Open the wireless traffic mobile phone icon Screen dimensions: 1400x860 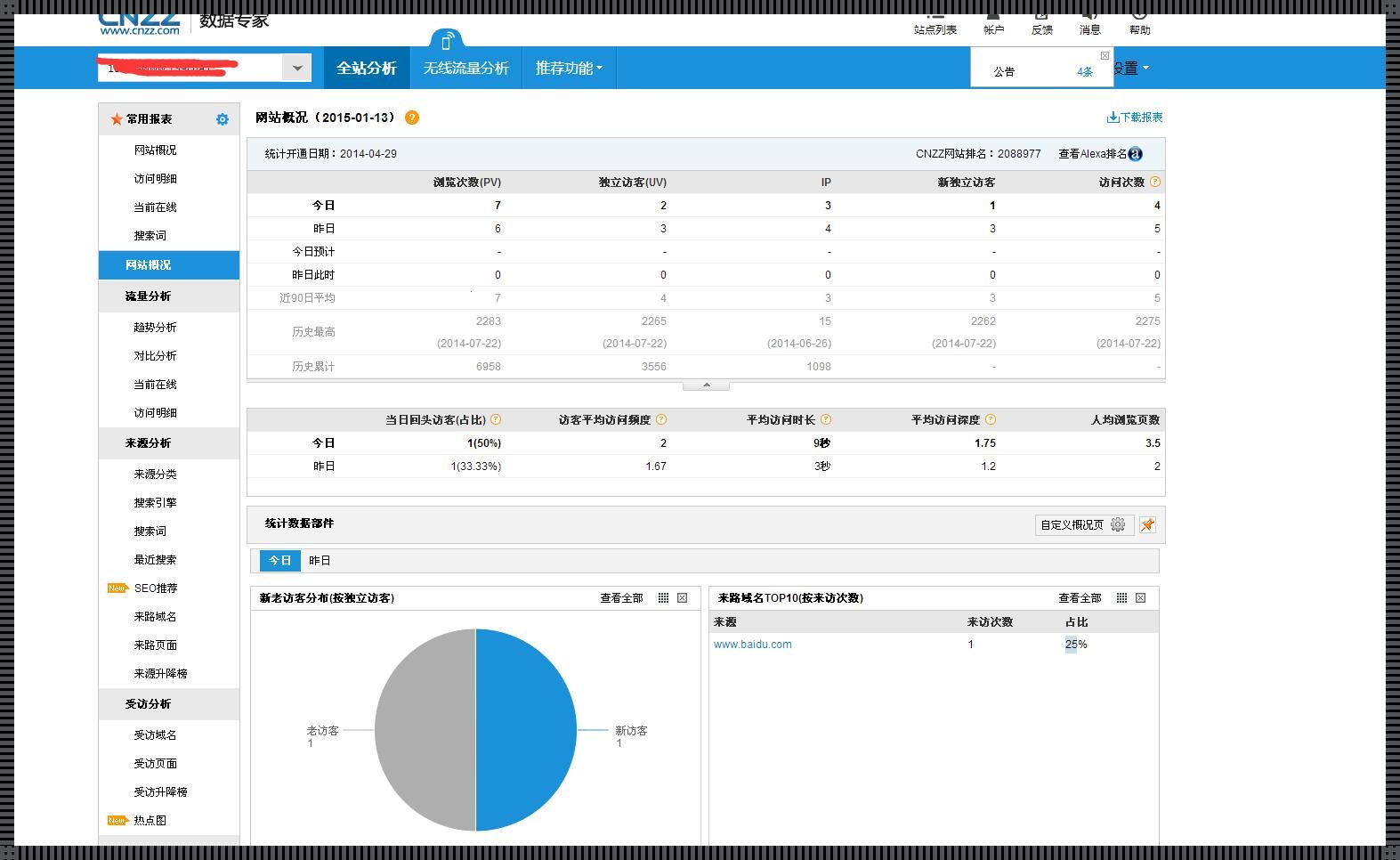coord(447,41)
